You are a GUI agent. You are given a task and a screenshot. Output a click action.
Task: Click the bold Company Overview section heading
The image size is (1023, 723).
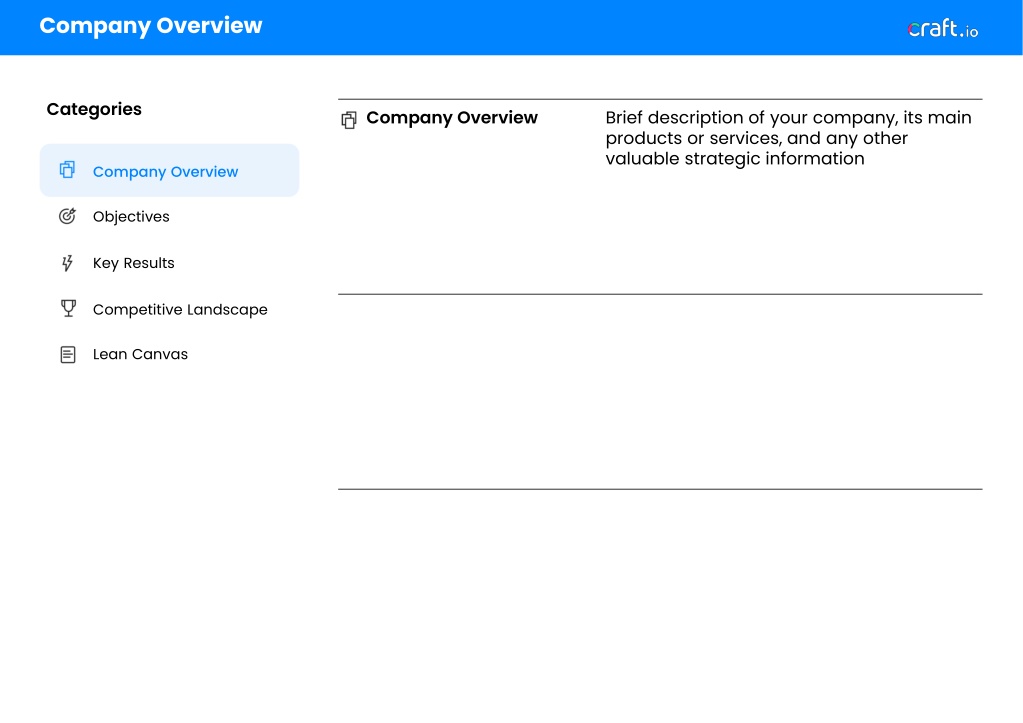[x=452, y=118]
